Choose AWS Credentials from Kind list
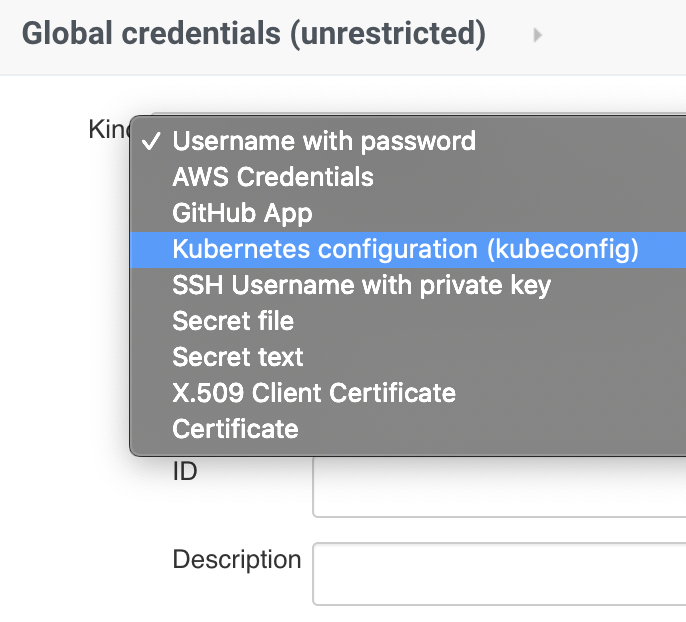The width and height of the screenshot is (686, 622). [273, 177]
